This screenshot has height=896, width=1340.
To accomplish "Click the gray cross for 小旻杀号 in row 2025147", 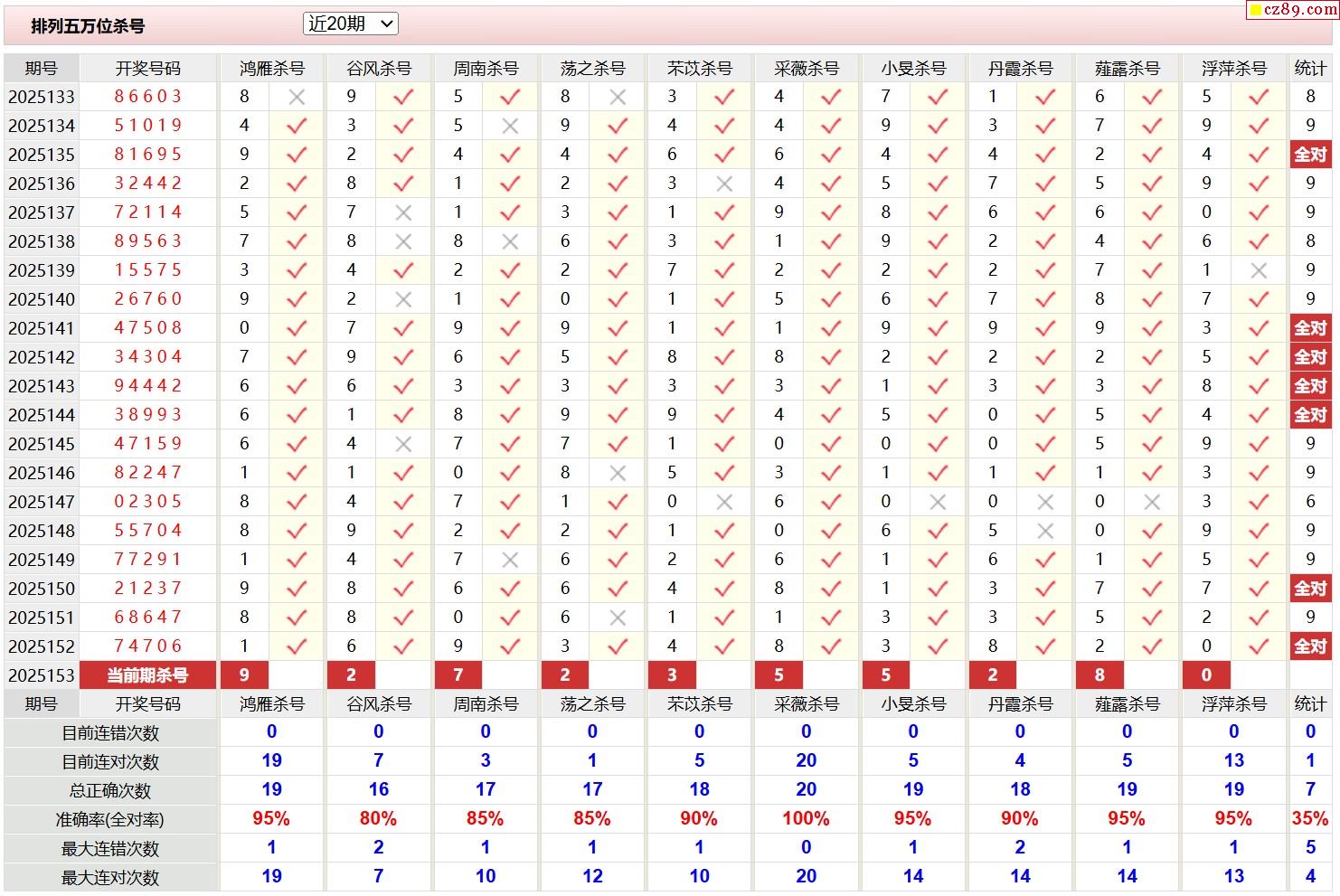I will tap(938, 502).
